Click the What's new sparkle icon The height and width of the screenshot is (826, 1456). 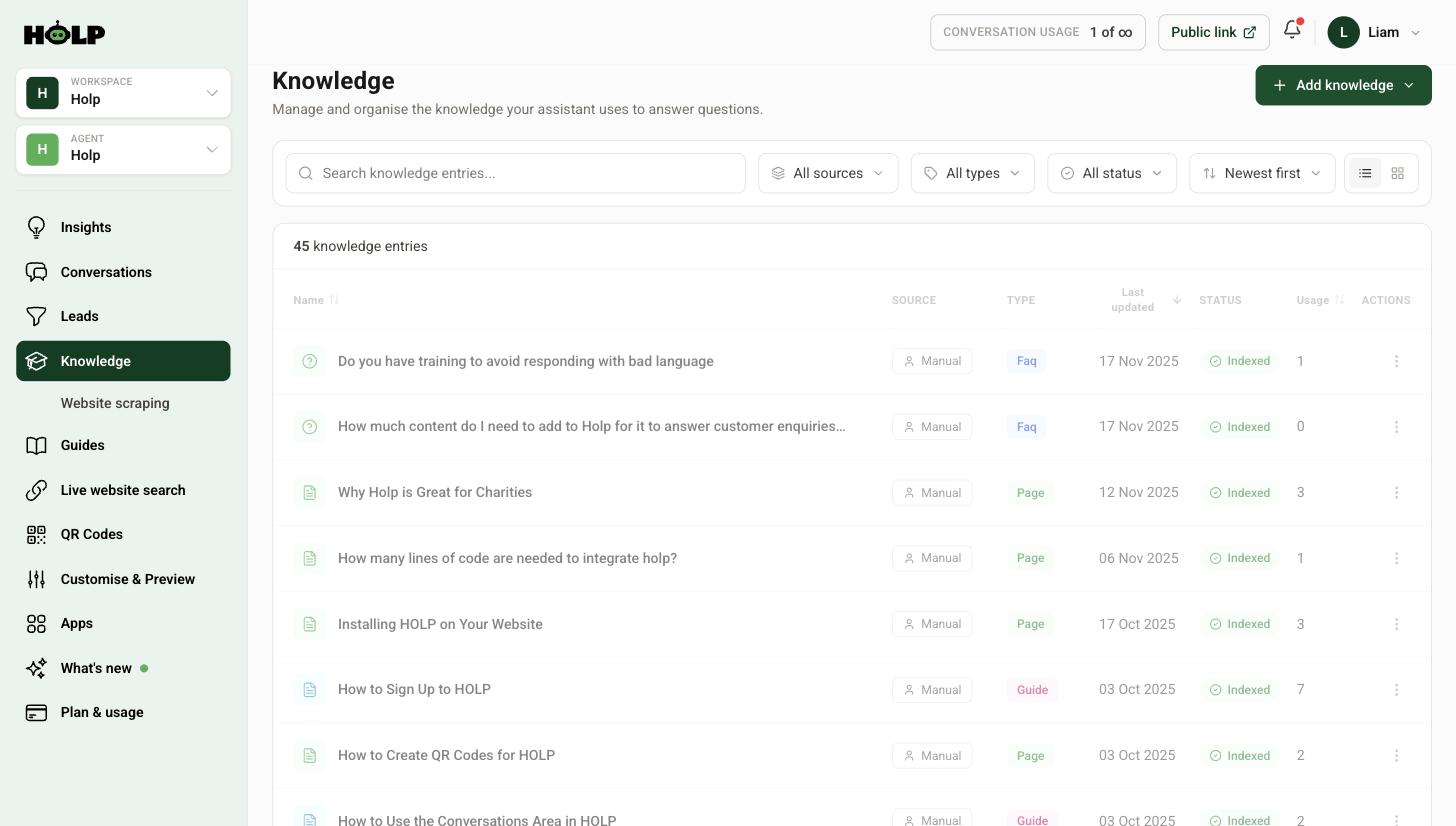[x=36, y=668]
